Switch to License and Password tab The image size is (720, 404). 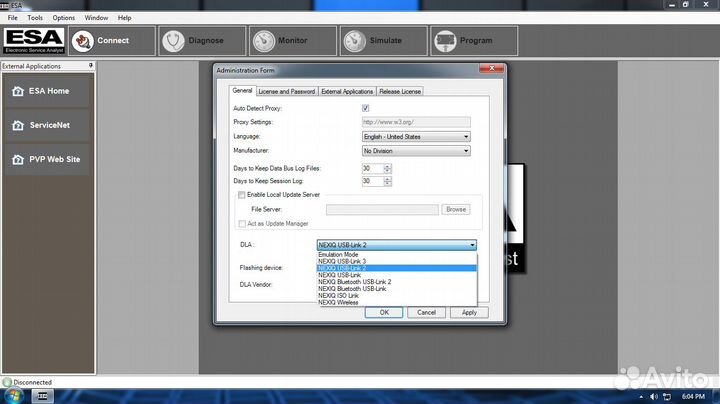(x=287, y=91)
